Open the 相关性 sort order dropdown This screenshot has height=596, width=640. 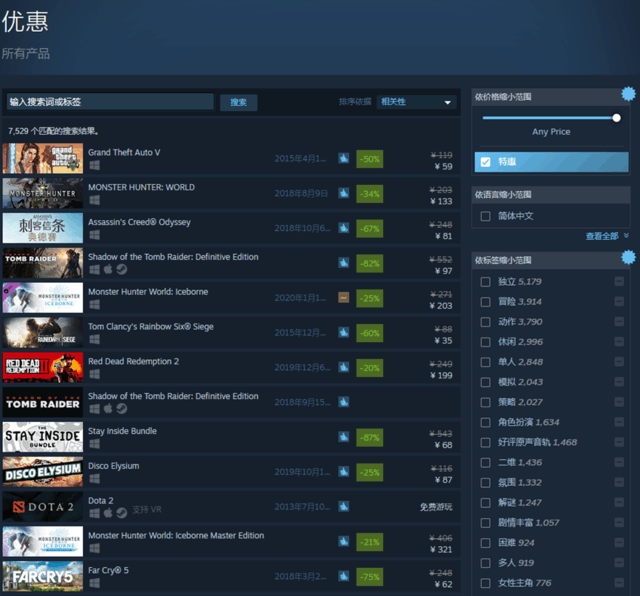pos(416,102)
